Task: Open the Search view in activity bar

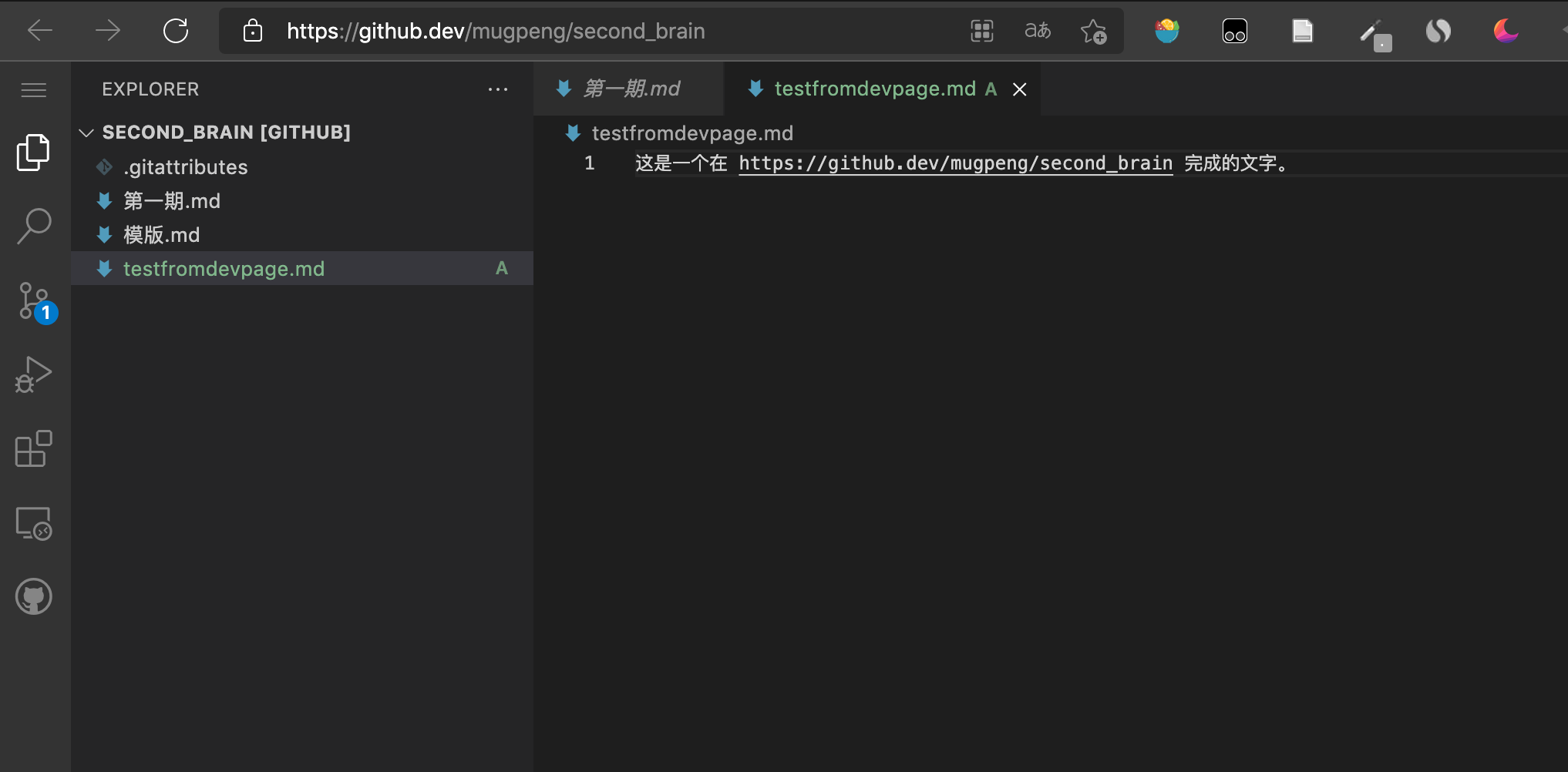Action: (34, 227)
